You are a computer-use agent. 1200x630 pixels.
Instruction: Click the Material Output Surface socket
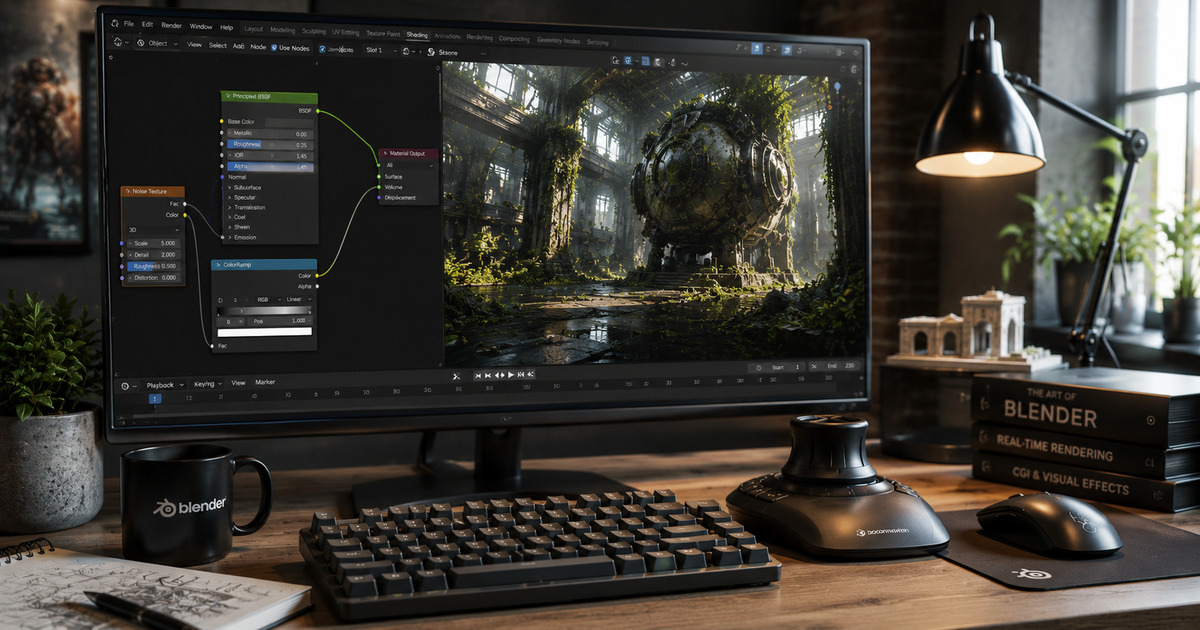pos(378,176)
